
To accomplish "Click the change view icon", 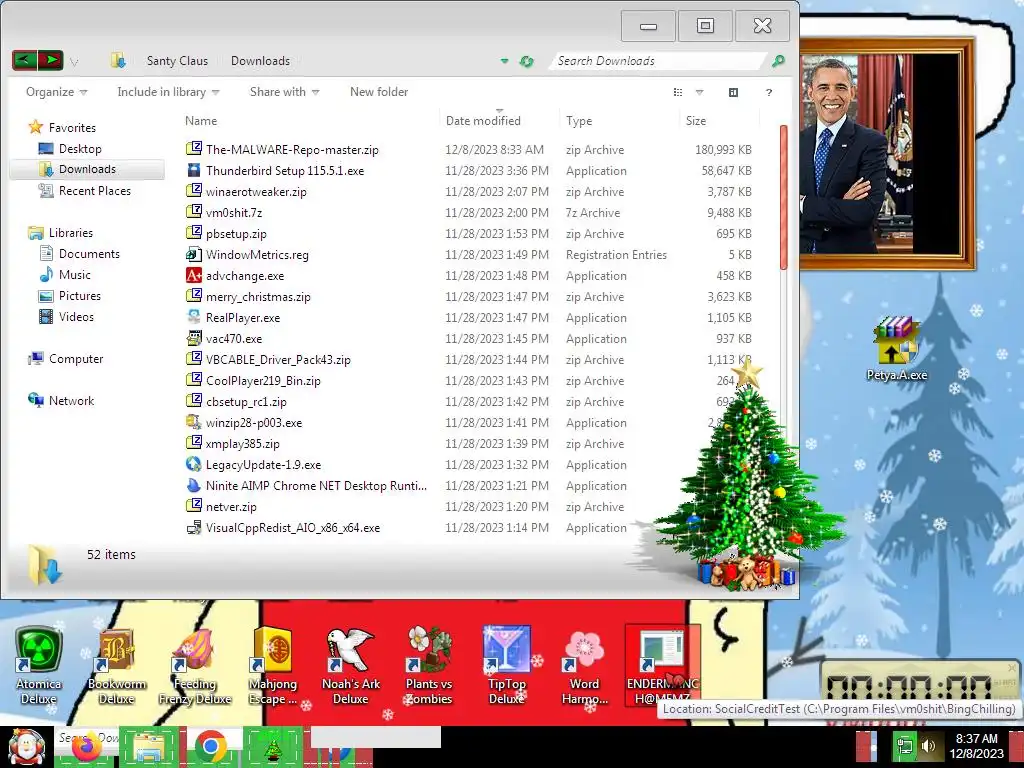I will (x=678, y=92).
